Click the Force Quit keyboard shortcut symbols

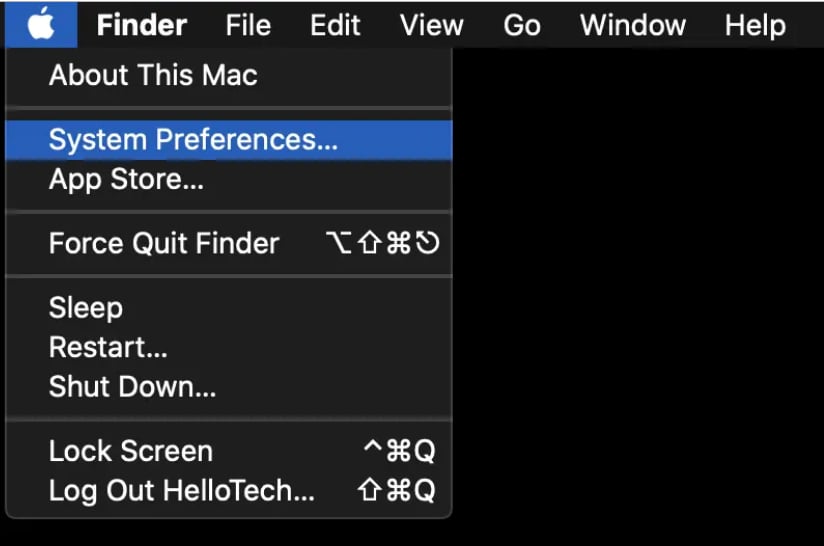click(382, 243)
